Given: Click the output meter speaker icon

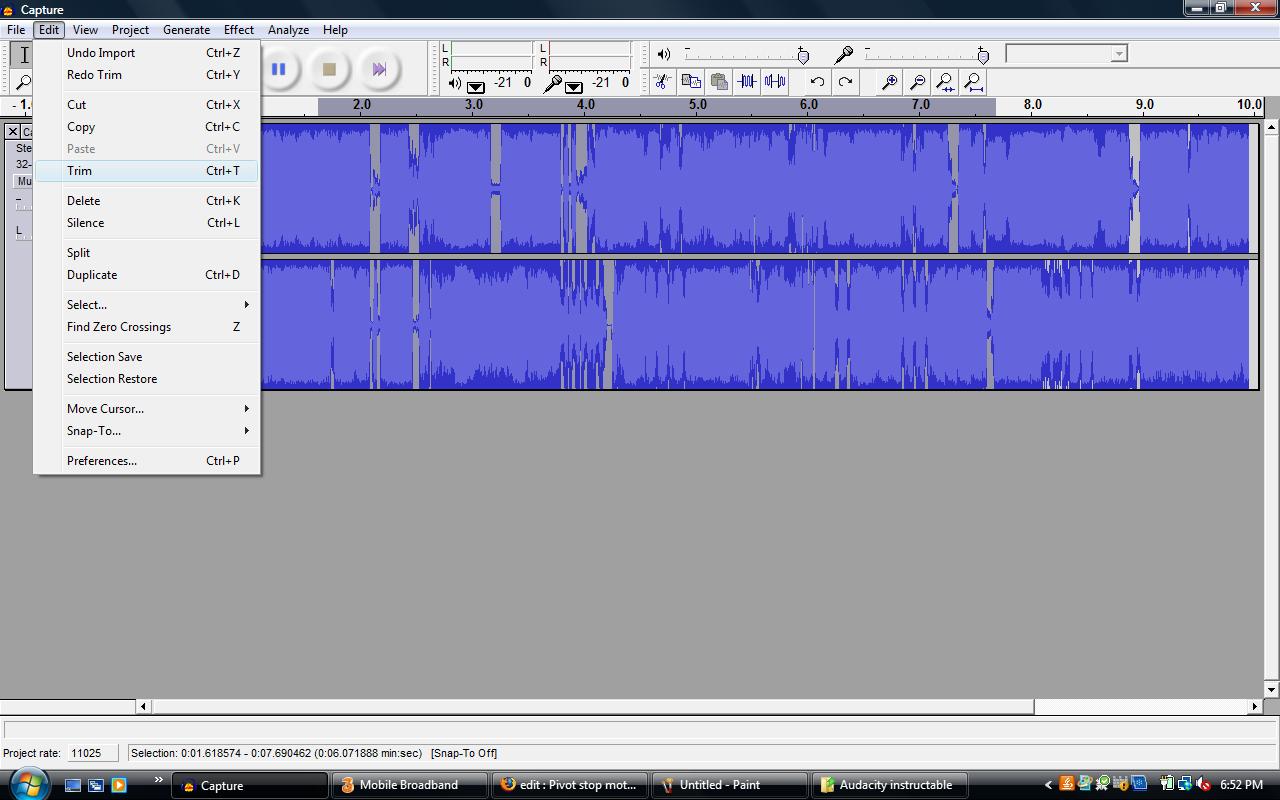Looking at the screenshot, I should [455, 83].
